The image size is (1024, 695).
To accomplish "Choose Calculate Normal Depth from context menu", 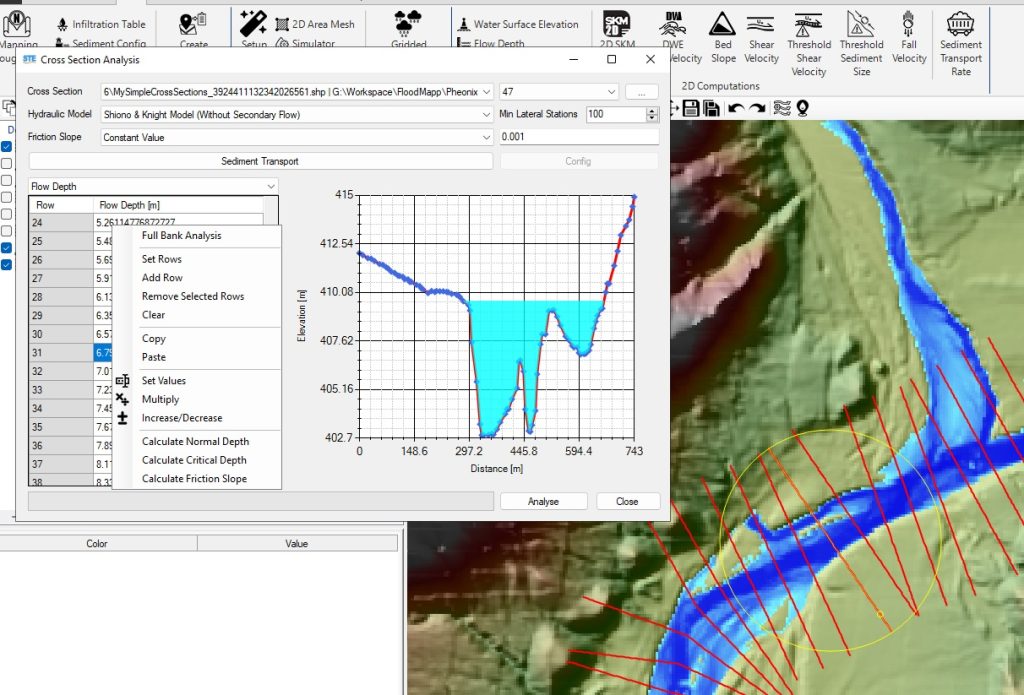I will [195, 442].
